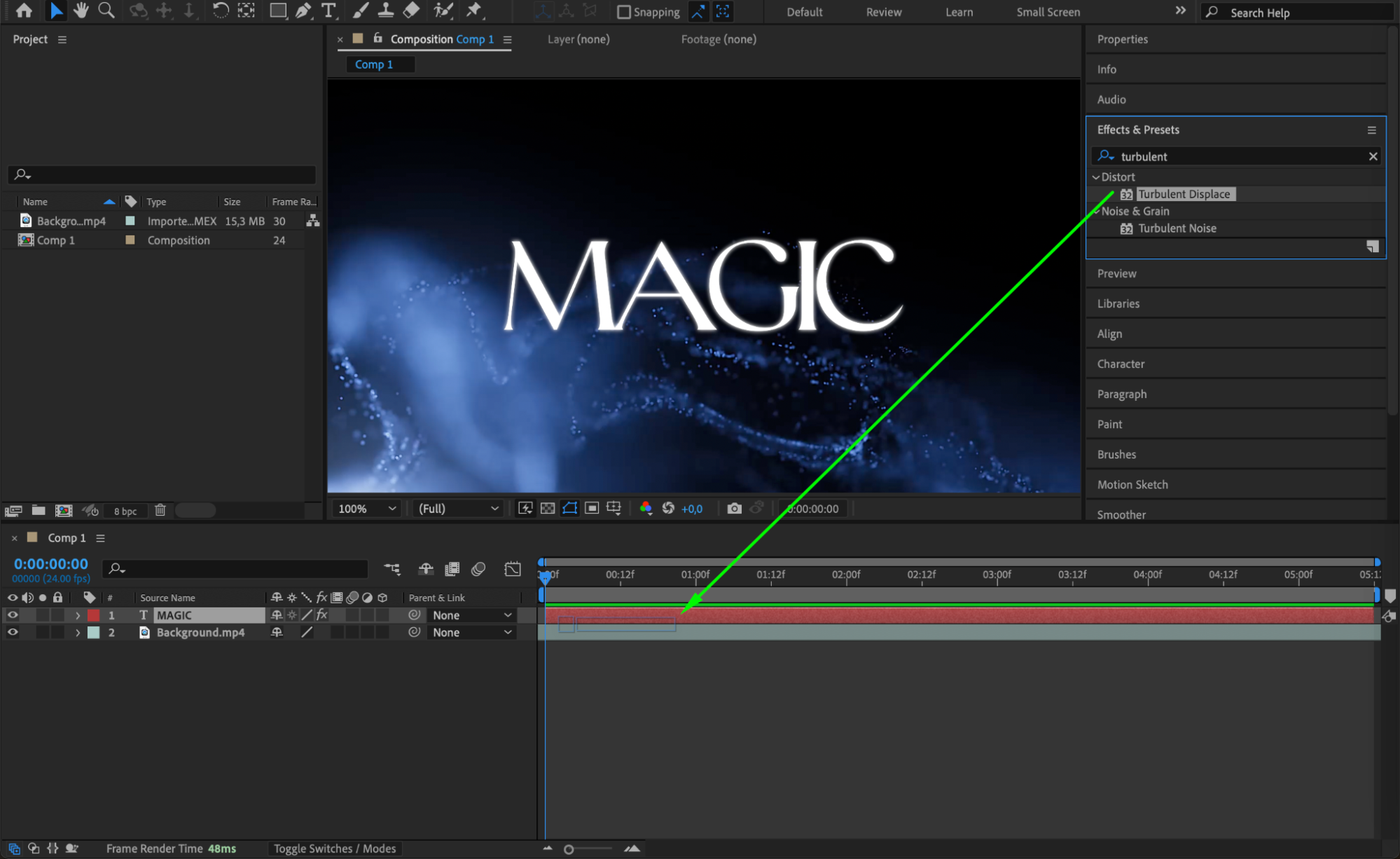Select the Pen tool

(x=303, y=11)
